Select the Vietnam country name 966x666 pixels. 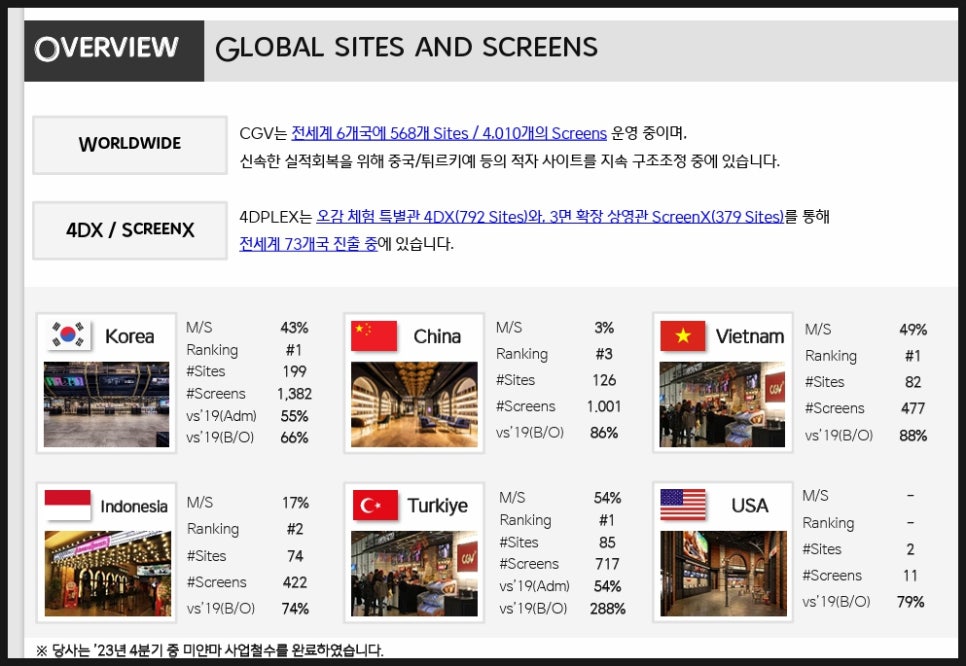click(x=750, y=336)
